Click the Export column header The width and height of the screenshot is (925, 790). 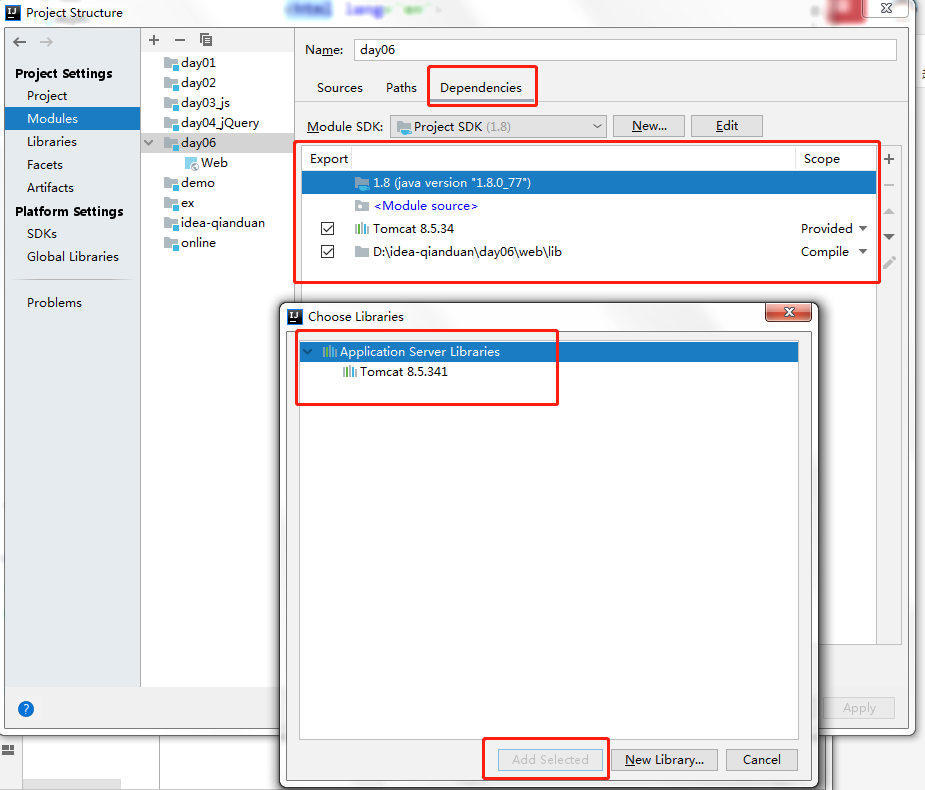pos(329,159)
